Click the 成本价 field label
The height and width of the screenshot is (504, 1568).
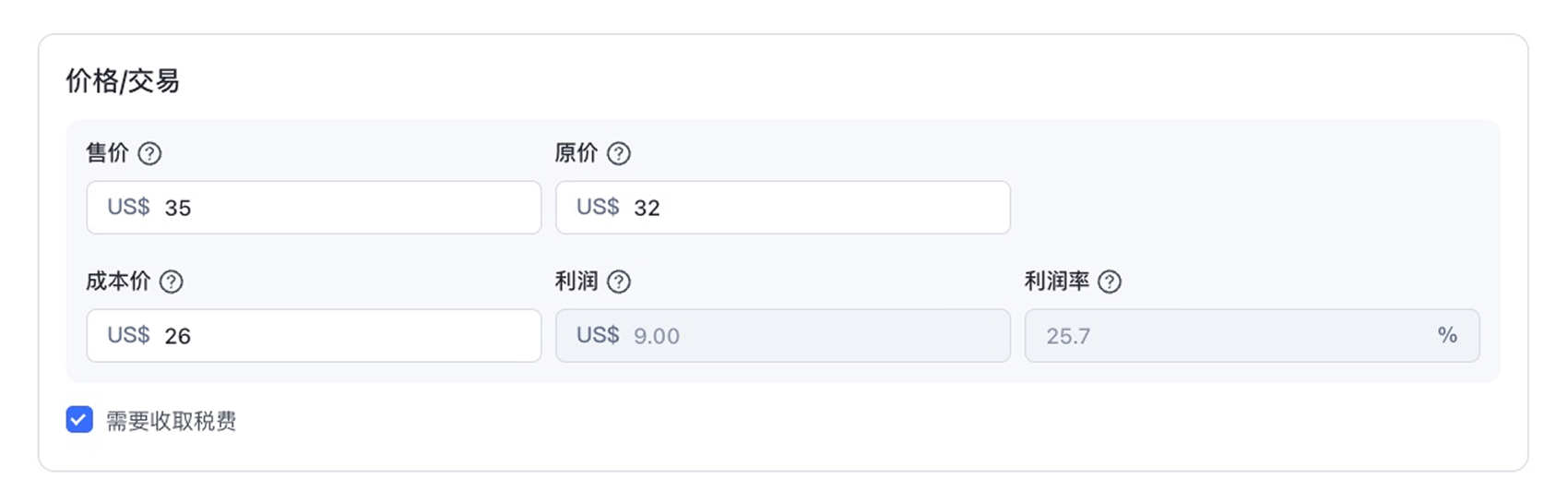pyautogui.click(x=118, y=282)
